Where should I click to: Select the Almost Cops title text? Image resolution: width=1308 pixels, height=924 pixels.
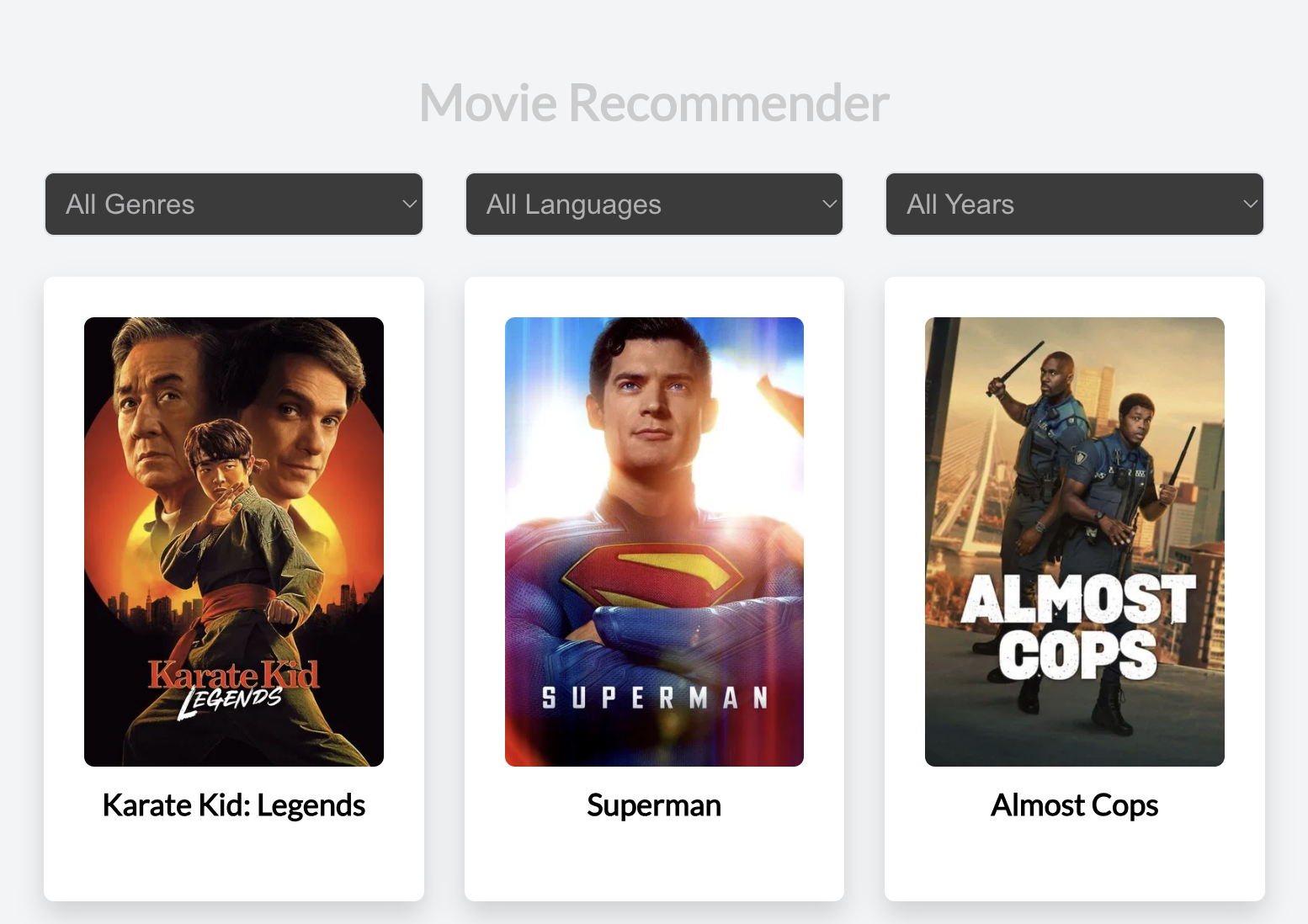coord(1074,805)
